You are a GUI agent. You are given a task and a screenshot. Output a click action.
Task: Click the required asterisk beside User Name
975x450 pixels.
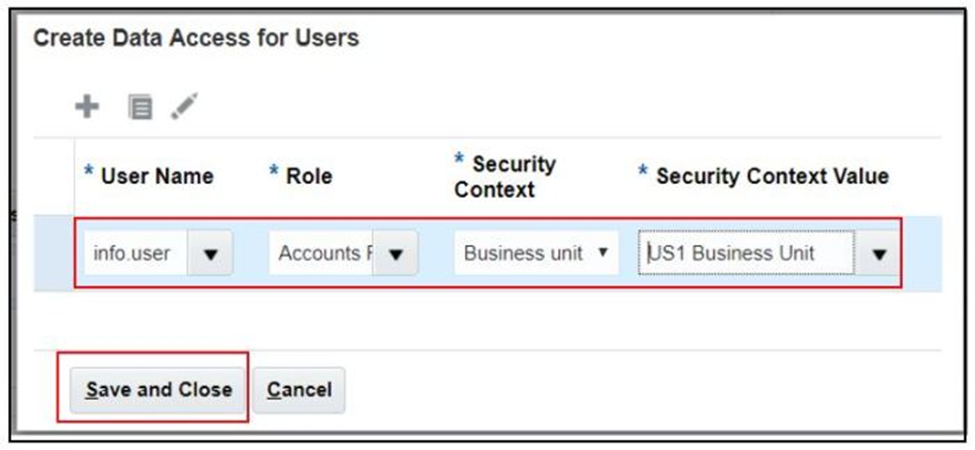[x=89, y=170]
